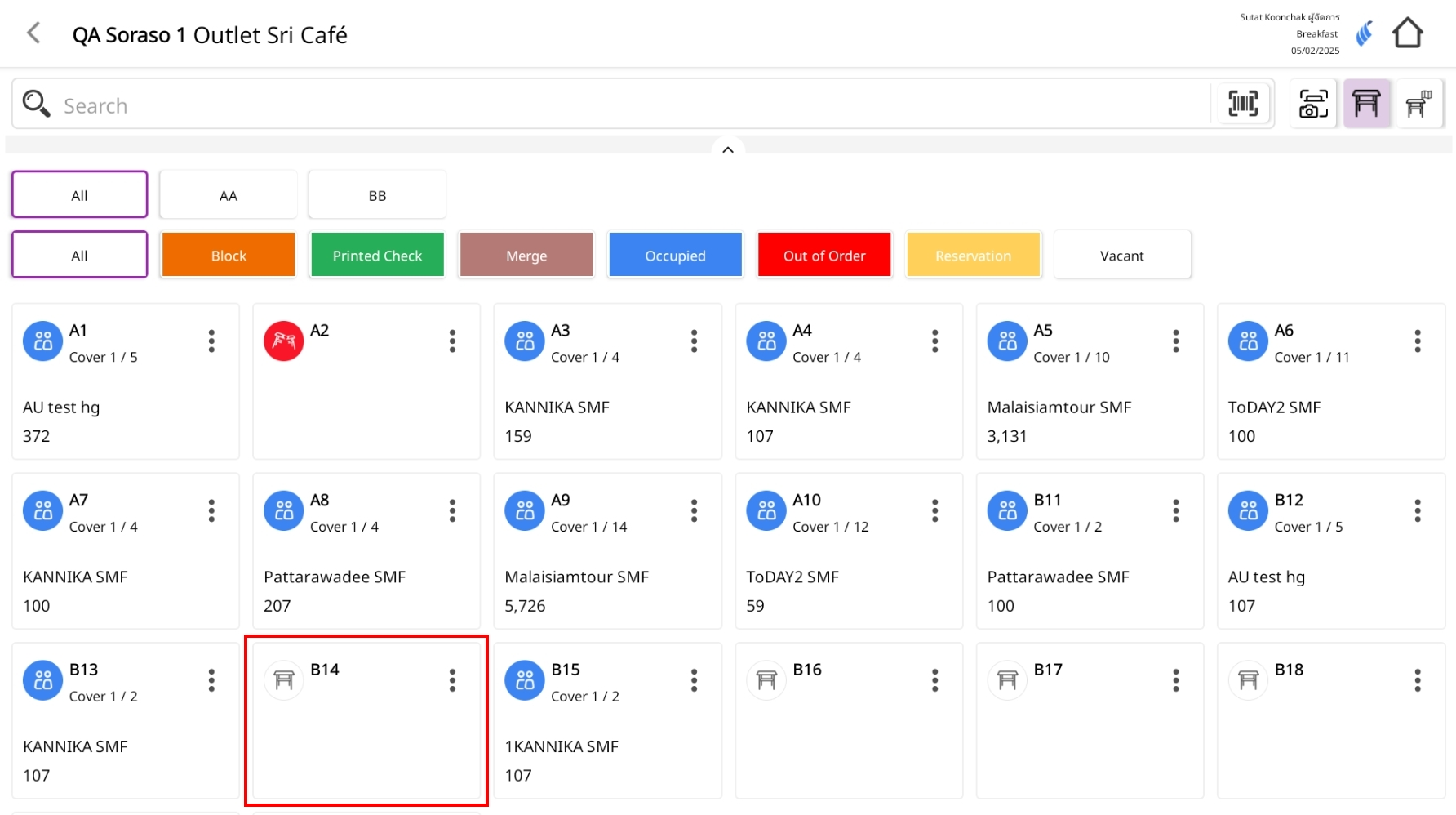Filter tables by Occupied status
The height and width of the screenshot is (815, 1456).
pyautogui.click(x=675, y=256)
